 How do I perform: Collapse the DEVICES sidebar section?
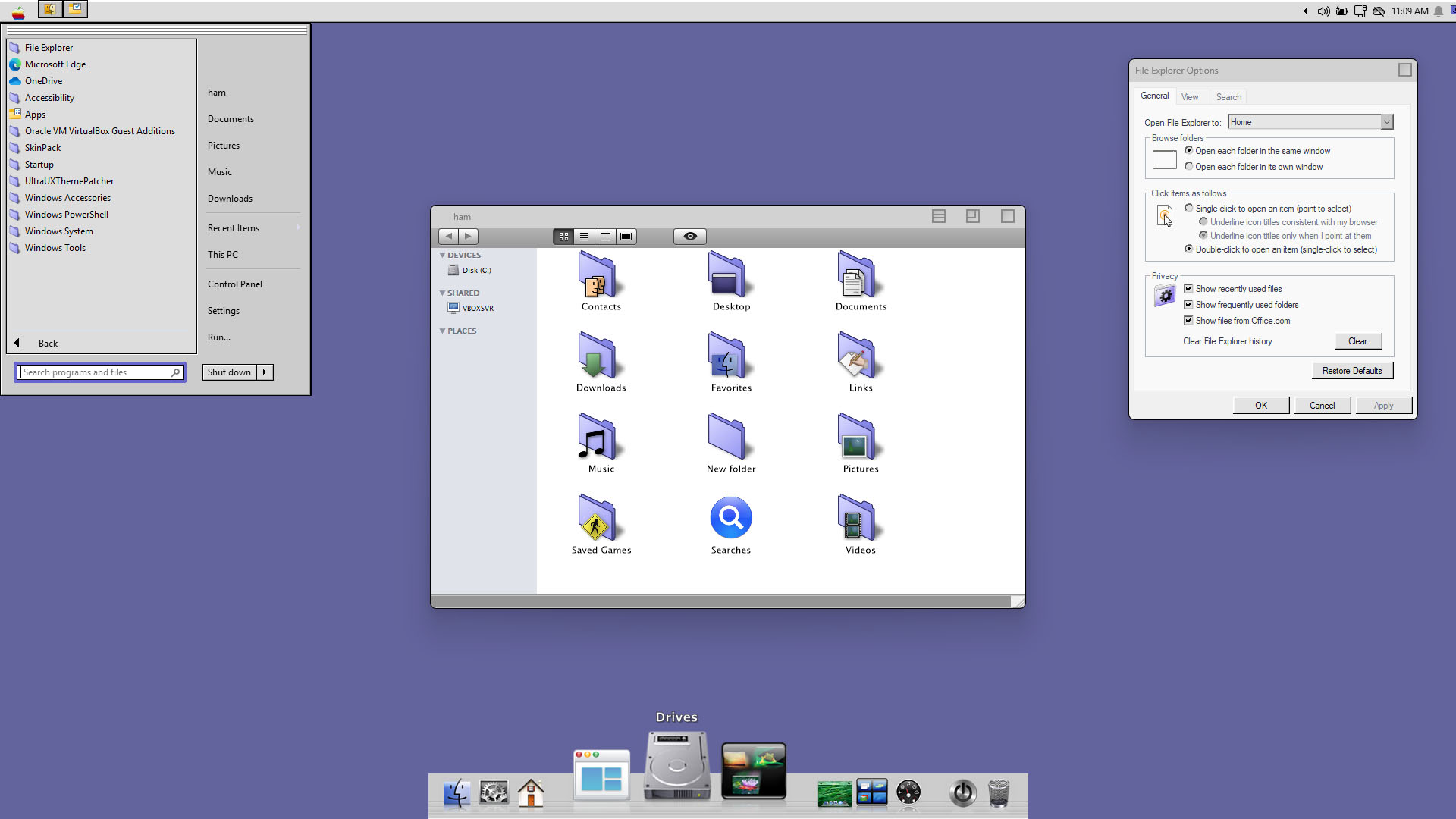point(442,256)
